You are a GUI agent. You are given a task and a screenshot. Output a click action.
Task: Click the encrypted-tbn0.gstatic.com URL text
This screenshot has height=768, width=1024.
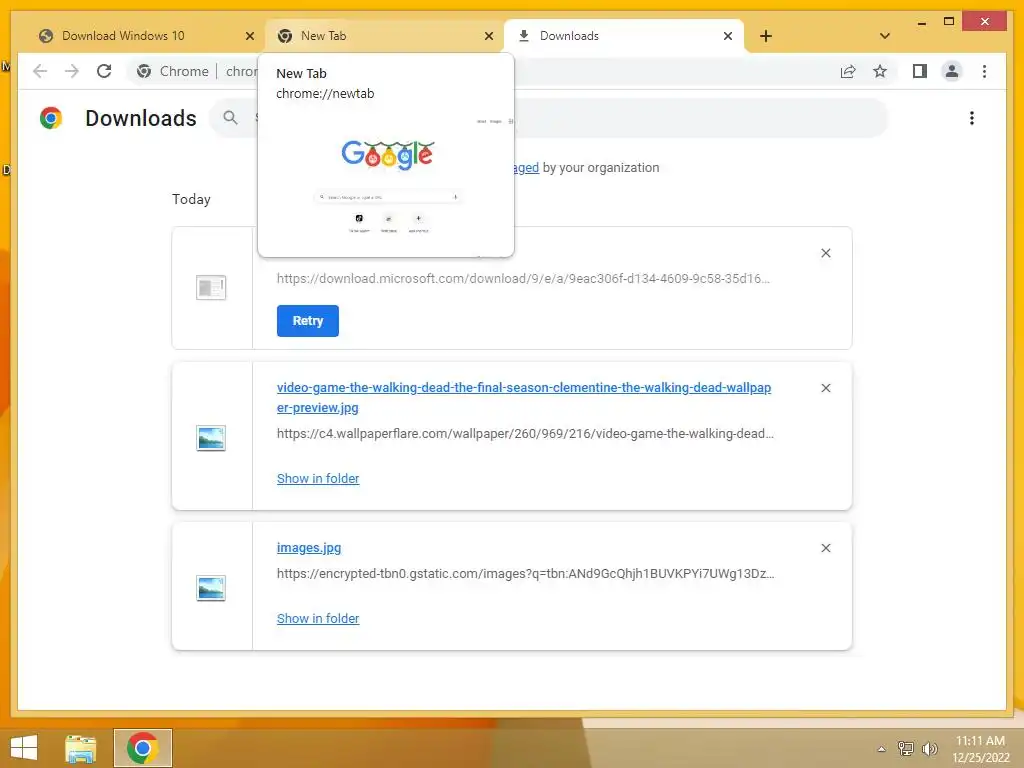(x=526, y=574)
